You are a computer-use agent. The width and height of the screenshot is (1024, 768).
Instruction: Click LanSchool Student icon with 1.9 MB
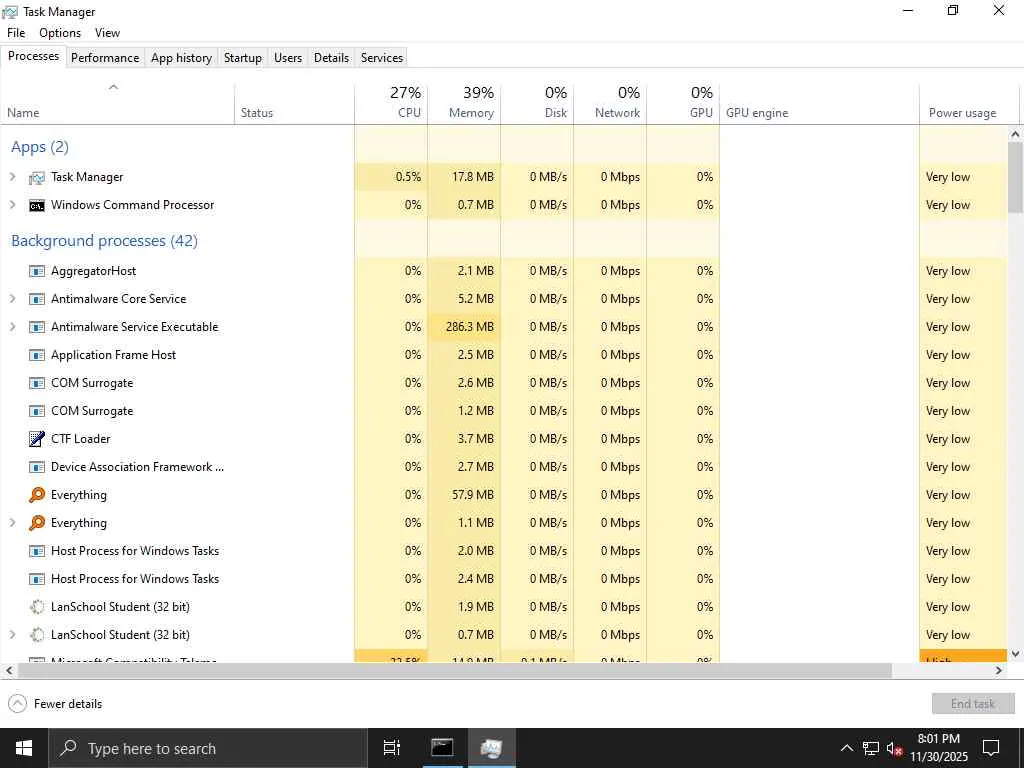37,607
